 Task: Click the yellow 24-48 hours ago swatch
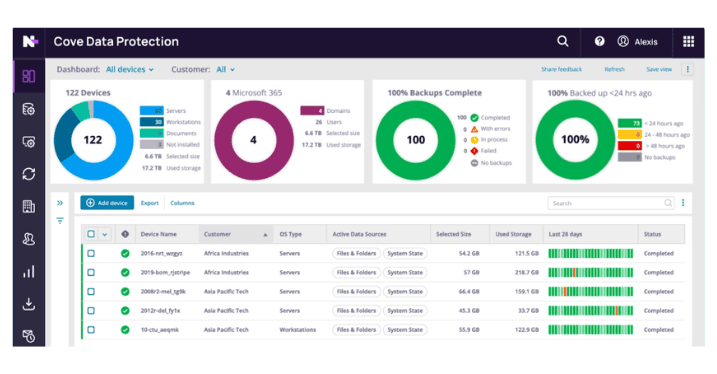pos(630,134)
